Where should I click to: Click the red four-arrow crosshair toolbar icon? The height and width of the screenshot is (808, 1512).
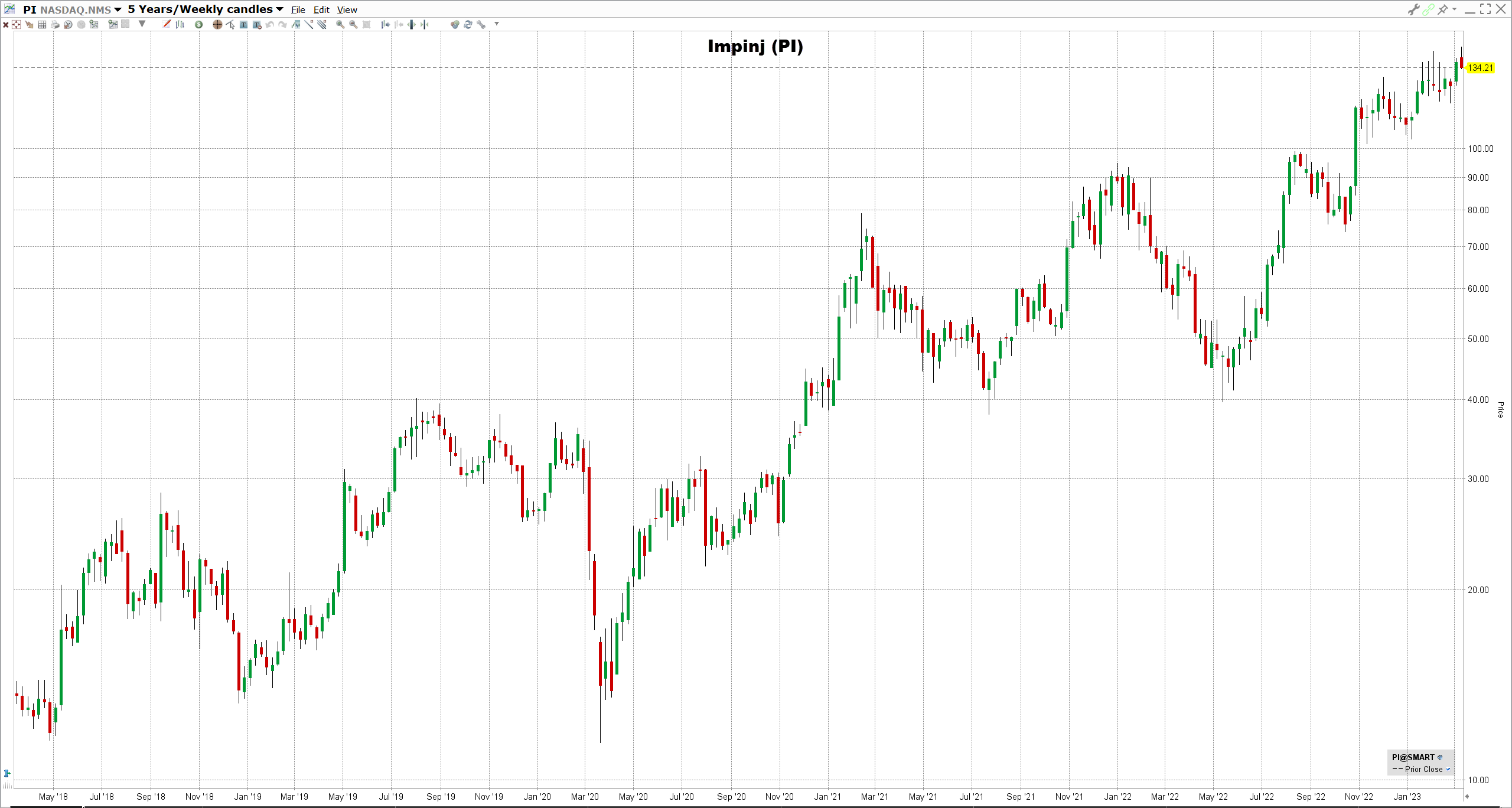point(16,24)
